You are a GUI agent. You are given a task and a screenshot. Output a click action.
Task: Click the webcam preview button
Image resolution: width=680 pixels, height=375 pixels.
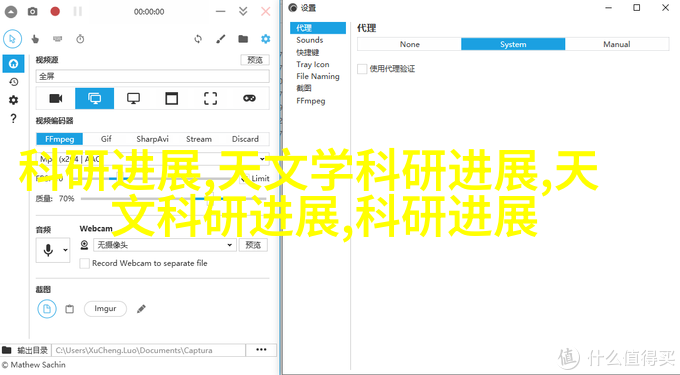point(253,245)
